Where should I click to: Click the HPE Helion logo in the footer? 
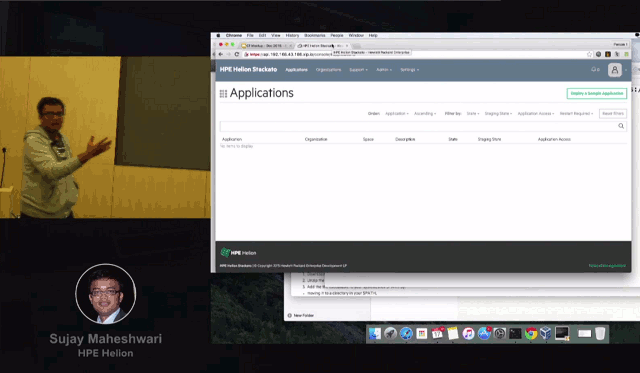tap(238, 253)
